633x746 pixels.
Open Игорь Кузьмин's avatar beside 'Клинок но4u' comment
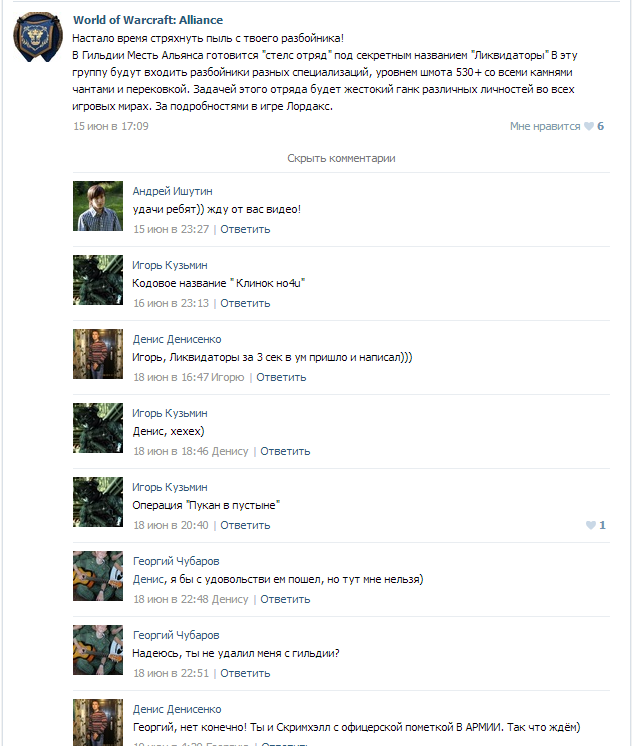pos(98,280)
